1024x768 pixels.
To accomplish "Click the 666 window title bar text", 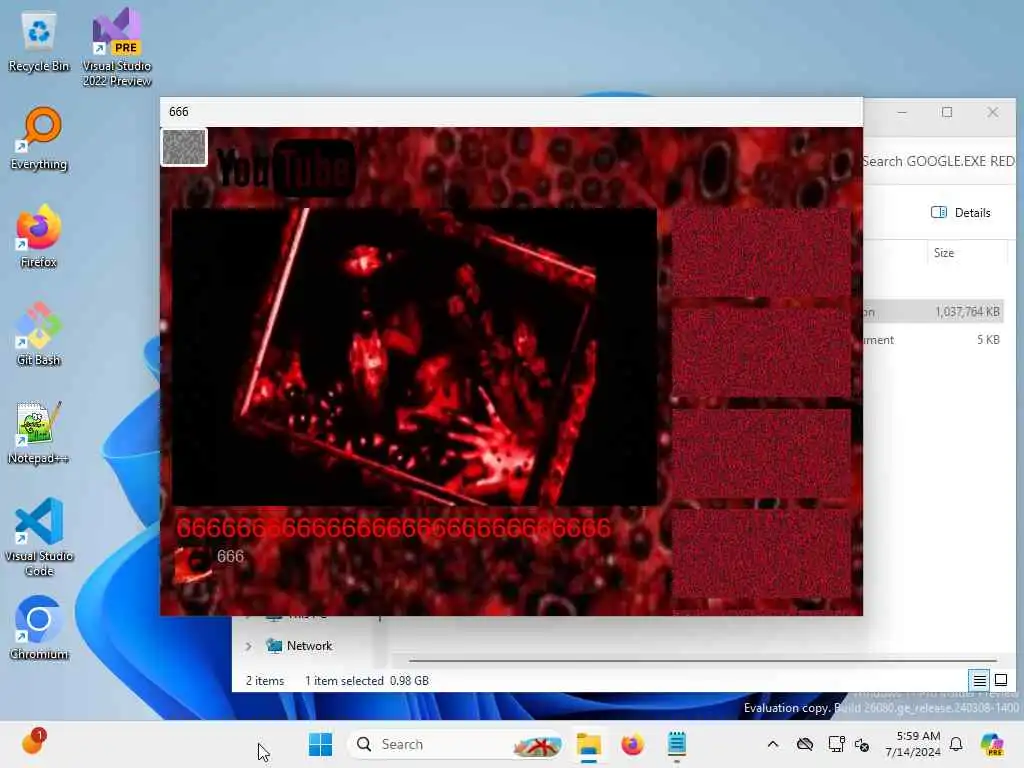I will 178,112.
